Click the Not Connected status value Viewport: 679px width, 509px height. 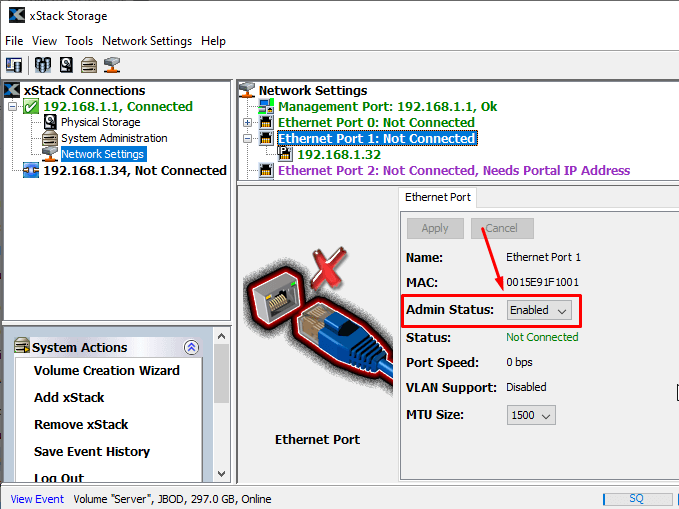(542, 337)
